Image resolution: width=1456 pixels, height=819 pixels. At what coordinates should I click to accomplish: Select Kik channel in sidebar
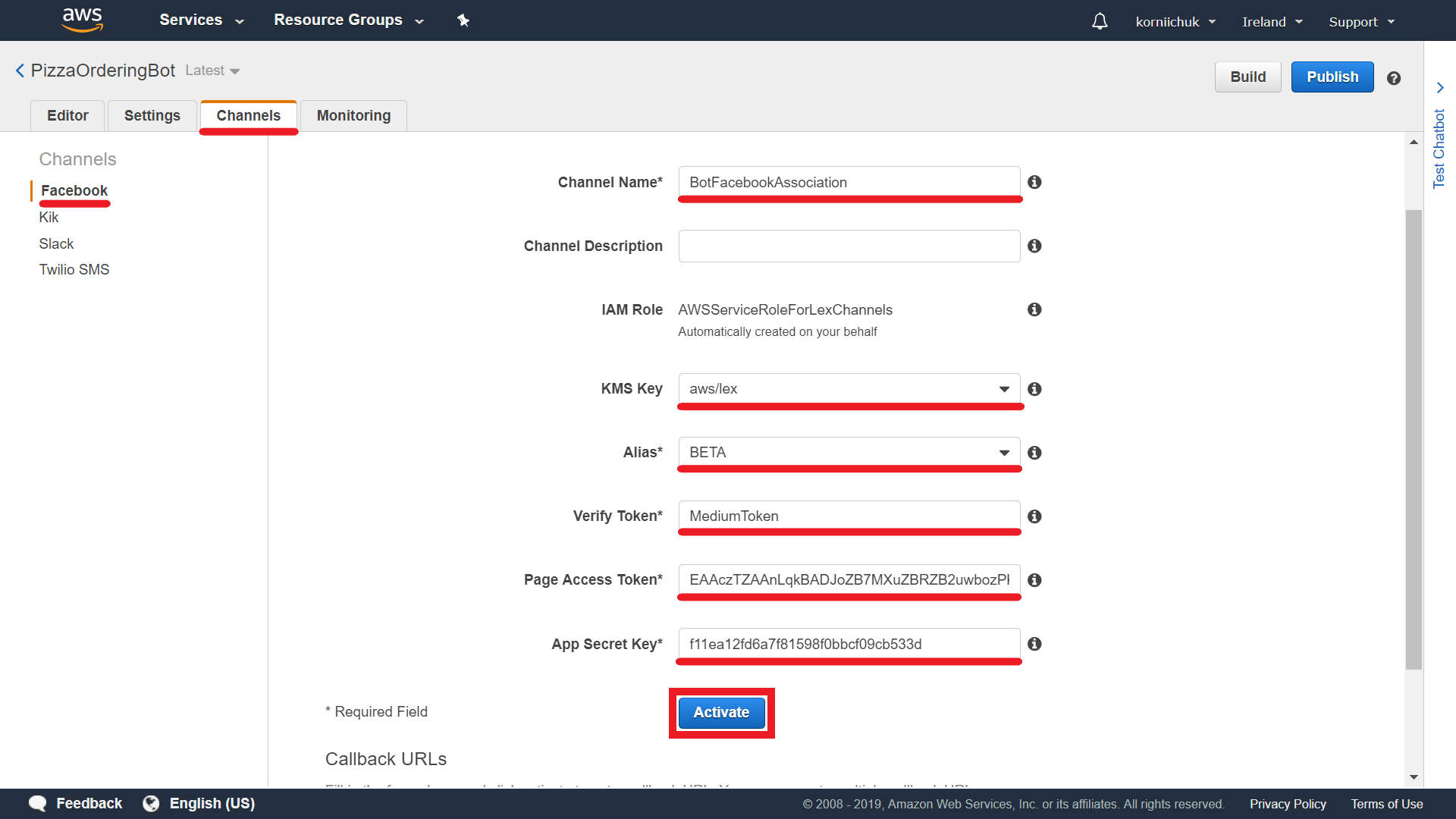coord(49,218)
